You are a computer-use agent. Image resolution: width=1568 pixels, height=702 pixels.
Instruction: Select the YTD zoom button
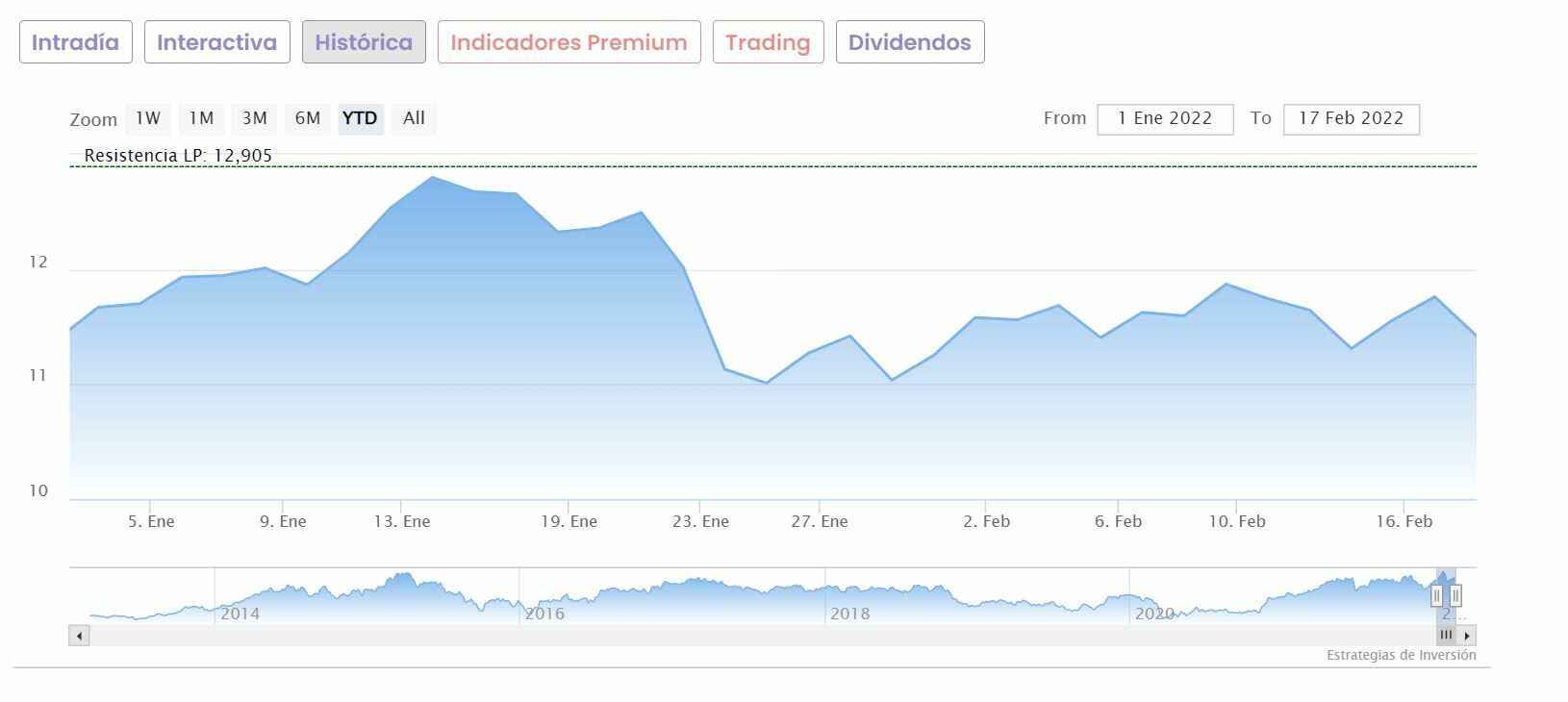point(360,118)
